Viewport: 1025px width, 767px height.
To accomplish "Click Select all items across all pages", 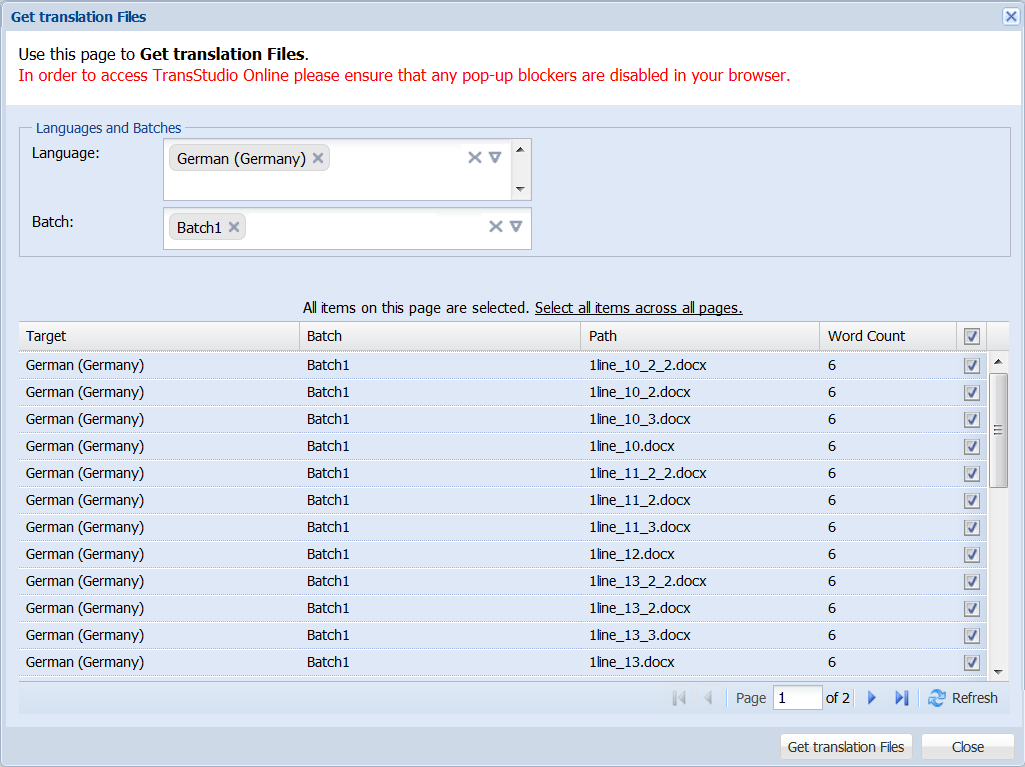I will tap(638, 308).
